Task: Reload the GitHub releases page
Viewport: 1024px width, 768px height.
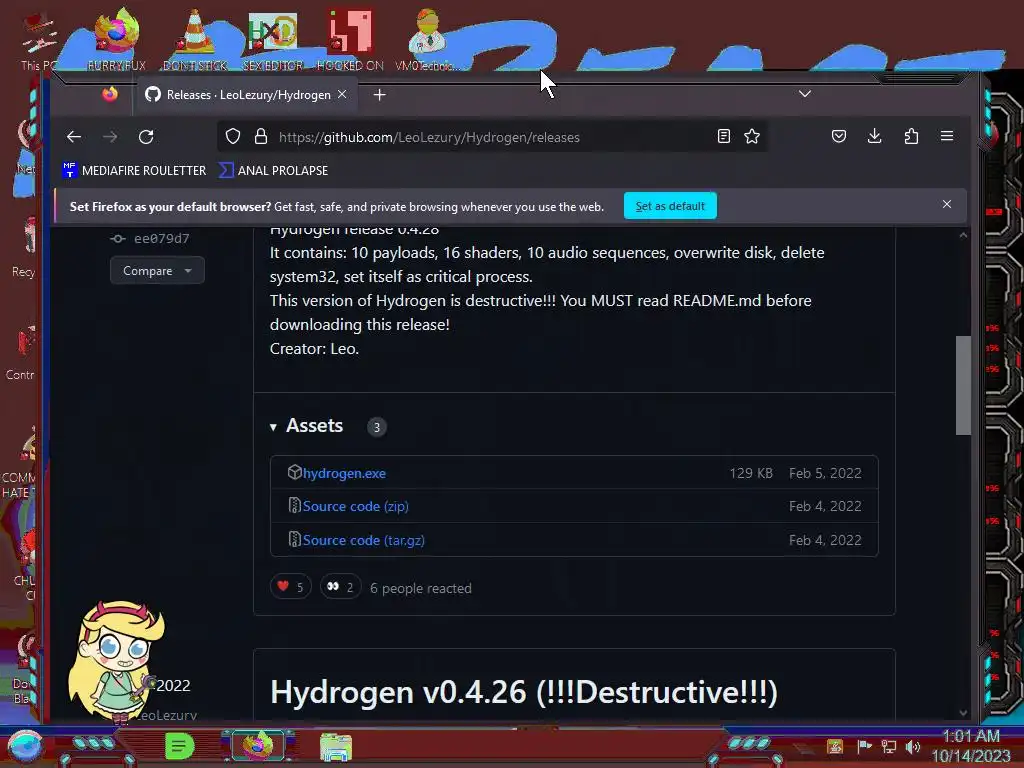Action: (146, 136)
